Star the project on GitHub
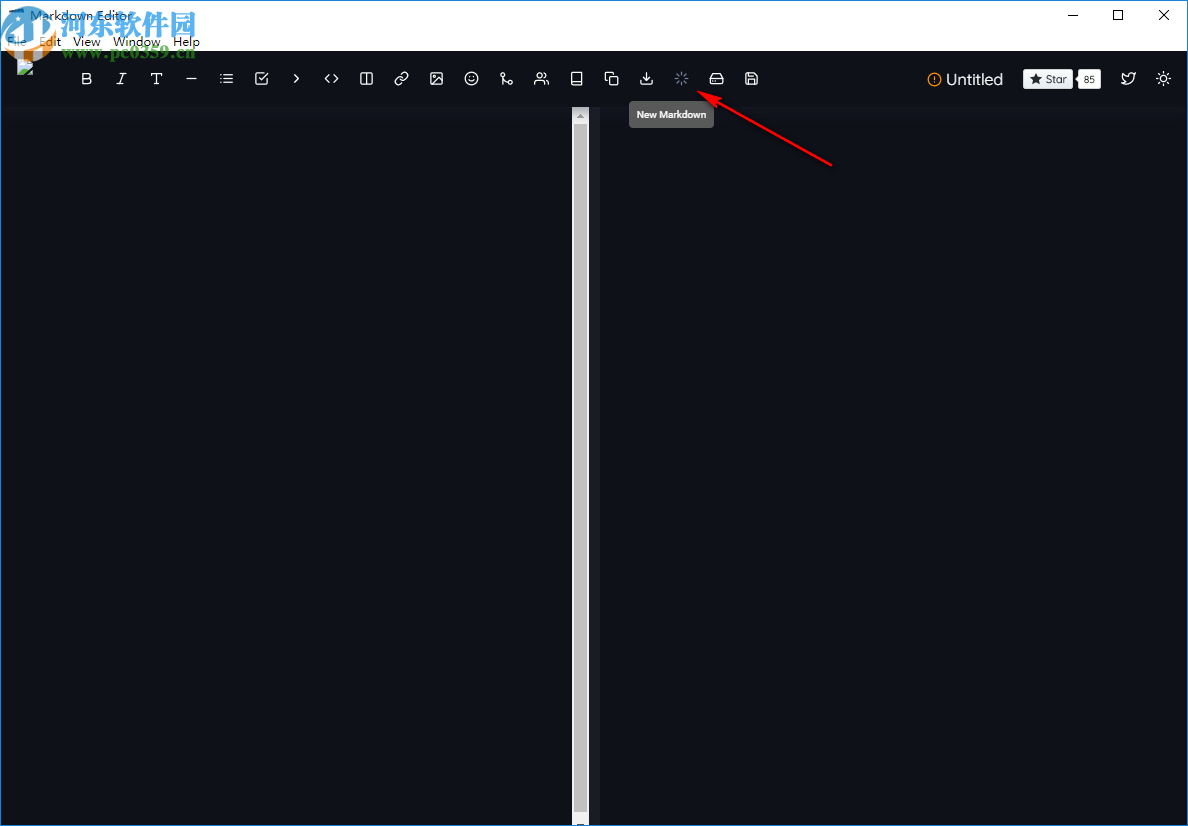 coord(1047,78)
